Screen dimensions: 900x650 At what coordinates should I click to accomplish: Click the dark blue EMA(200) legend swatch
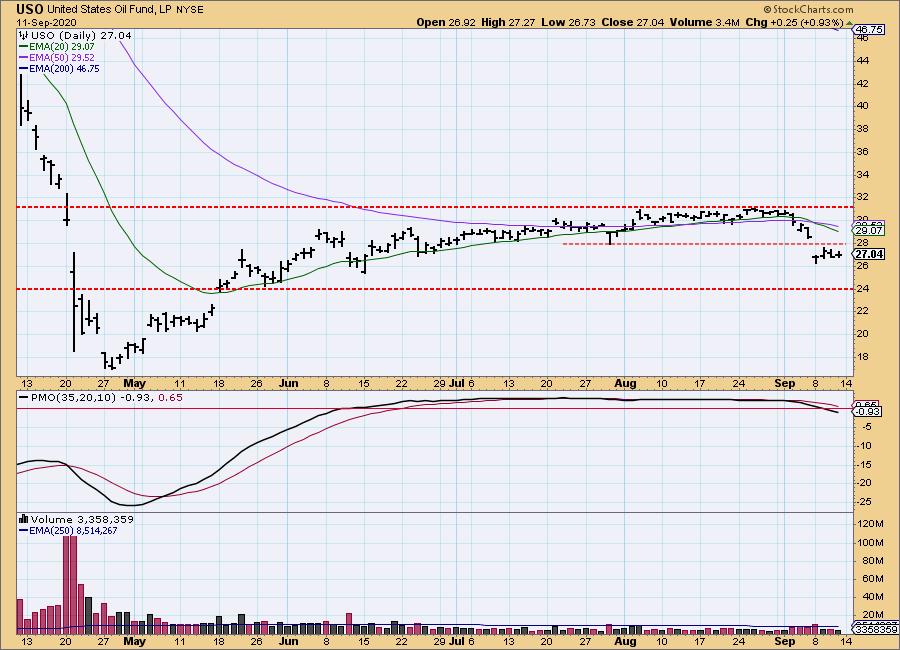pyautogui.click(x=24, y=68)
